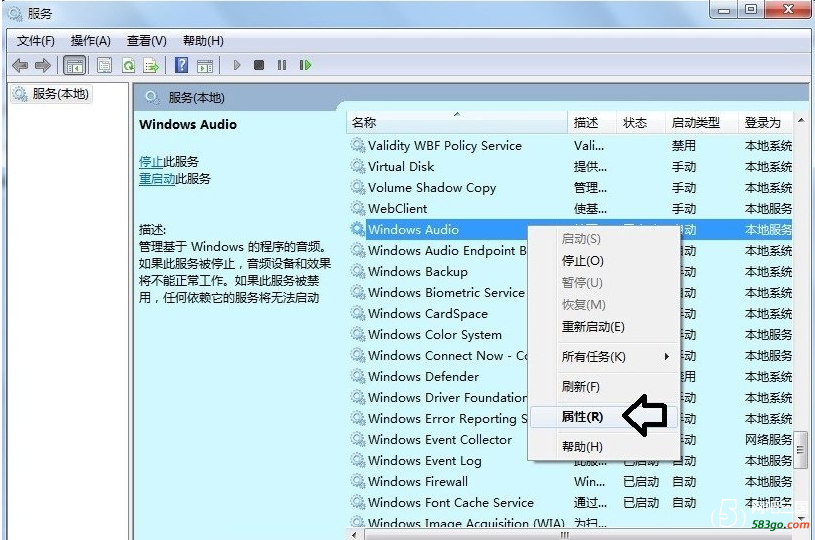Select the Windows Biometric Service row
This screenshot has height=540, width=815.
(438, 293)
